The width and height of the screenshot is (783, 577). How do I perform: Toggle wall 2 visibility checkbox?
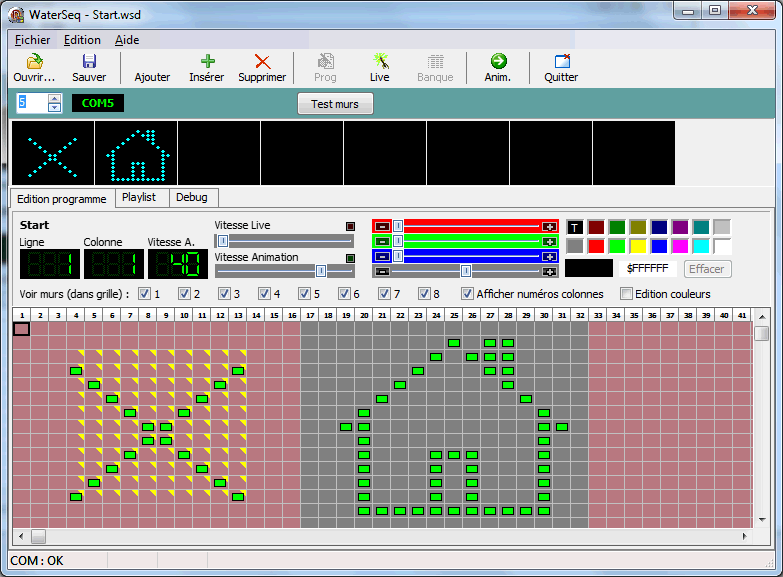[x=184, y=294]
